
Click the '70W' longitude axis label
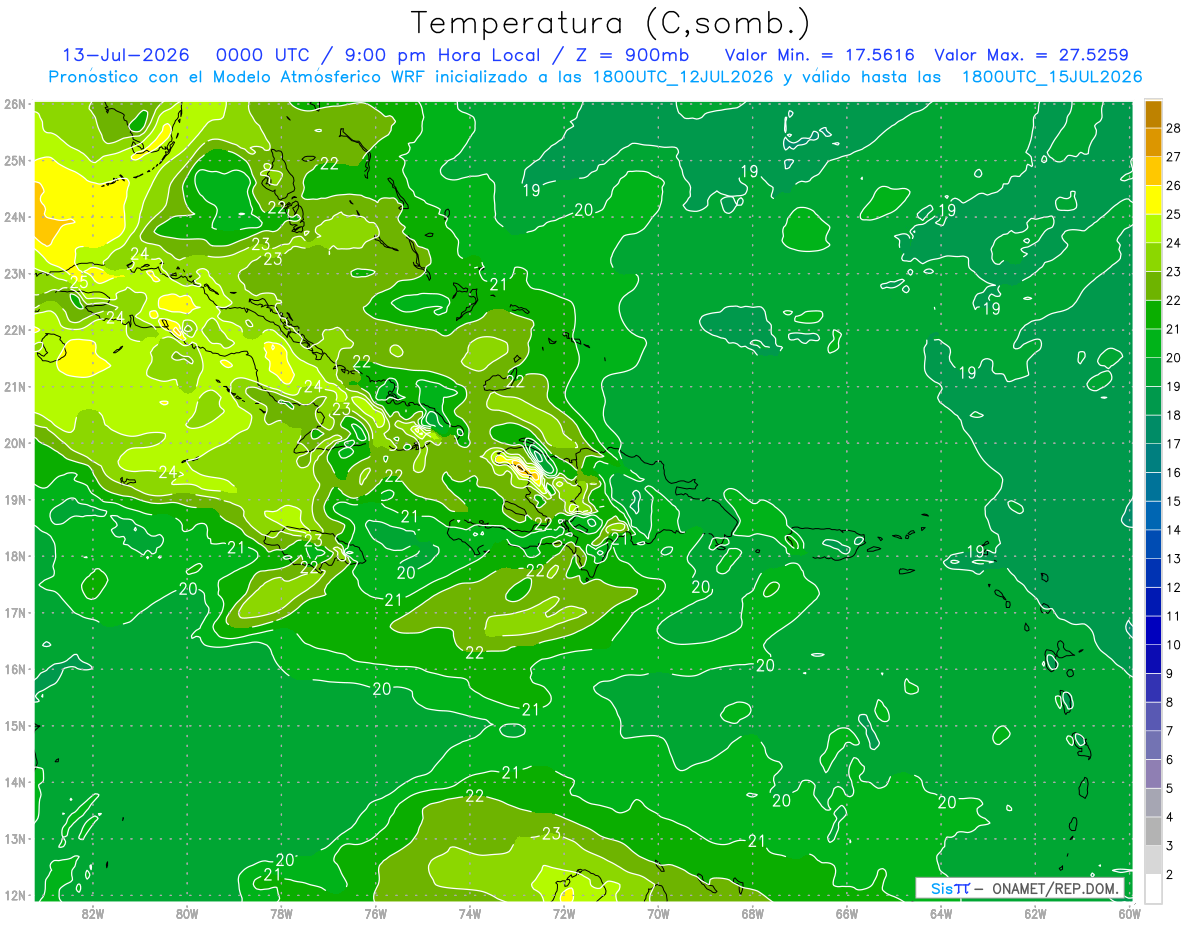coord(658,913)
